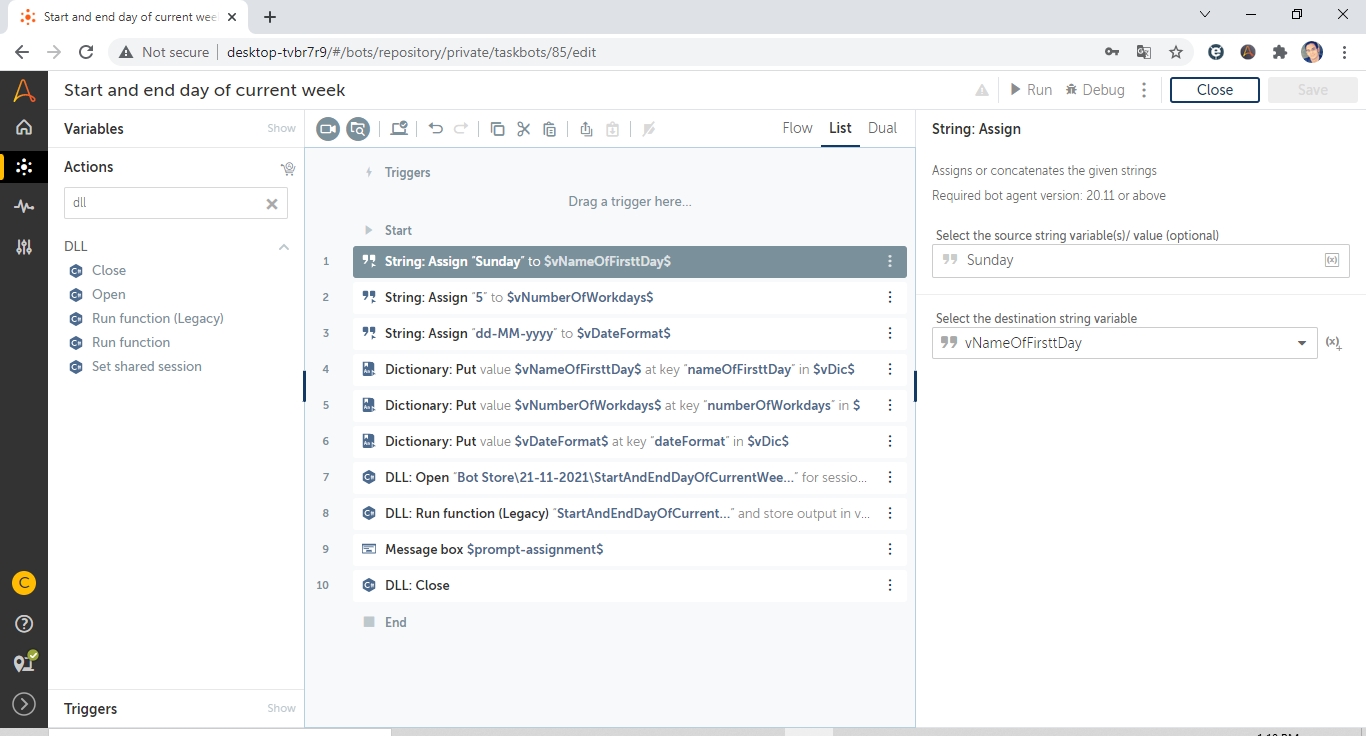The image size is (1366, 736).
Task: Show the Variables panel
Action: [x=281, y=129]
